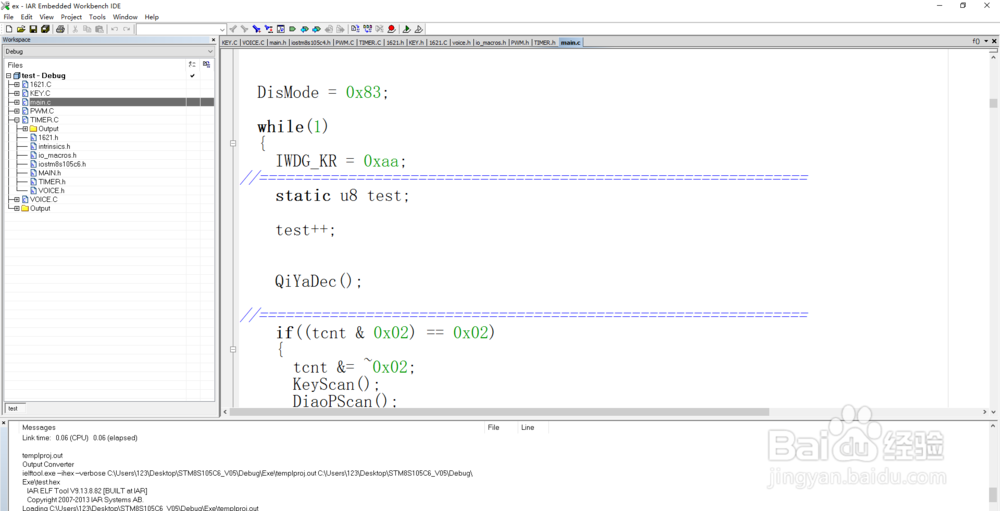
Task: Click the Paste toolbar icon
Action: point(99,29)
